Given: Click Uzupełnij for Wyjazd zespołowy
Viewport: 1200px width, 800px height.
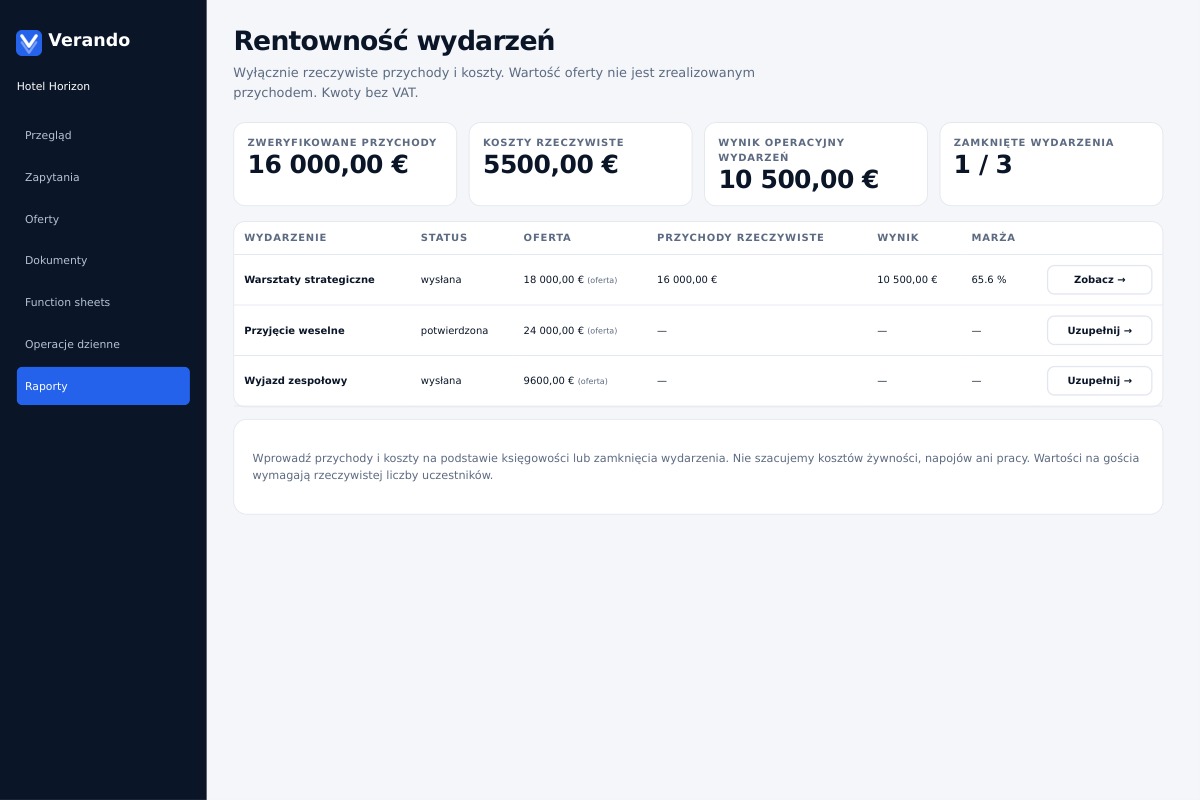Looking at the screenshot, I should tap(1099, 381).
